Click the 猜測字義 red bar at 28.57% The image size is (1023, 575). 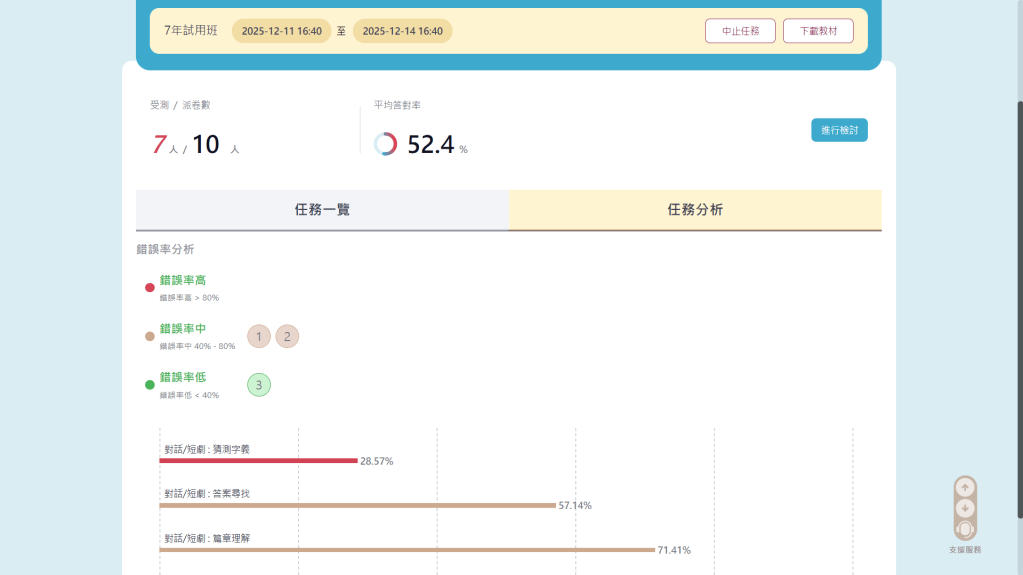(258, 461)
